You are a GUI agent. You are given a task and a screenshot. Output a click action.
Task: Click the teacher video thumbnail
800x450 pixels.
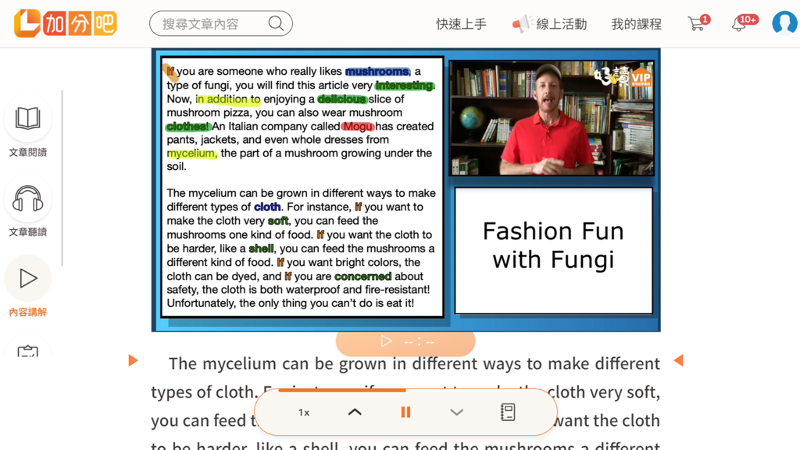pos(552,118)
